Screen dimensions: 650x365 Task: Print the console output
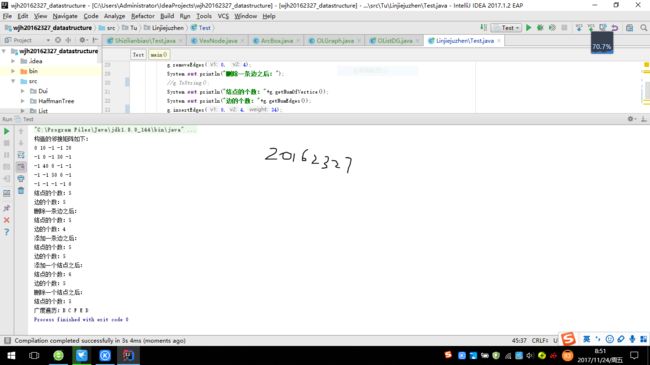[x=21, y=178]
